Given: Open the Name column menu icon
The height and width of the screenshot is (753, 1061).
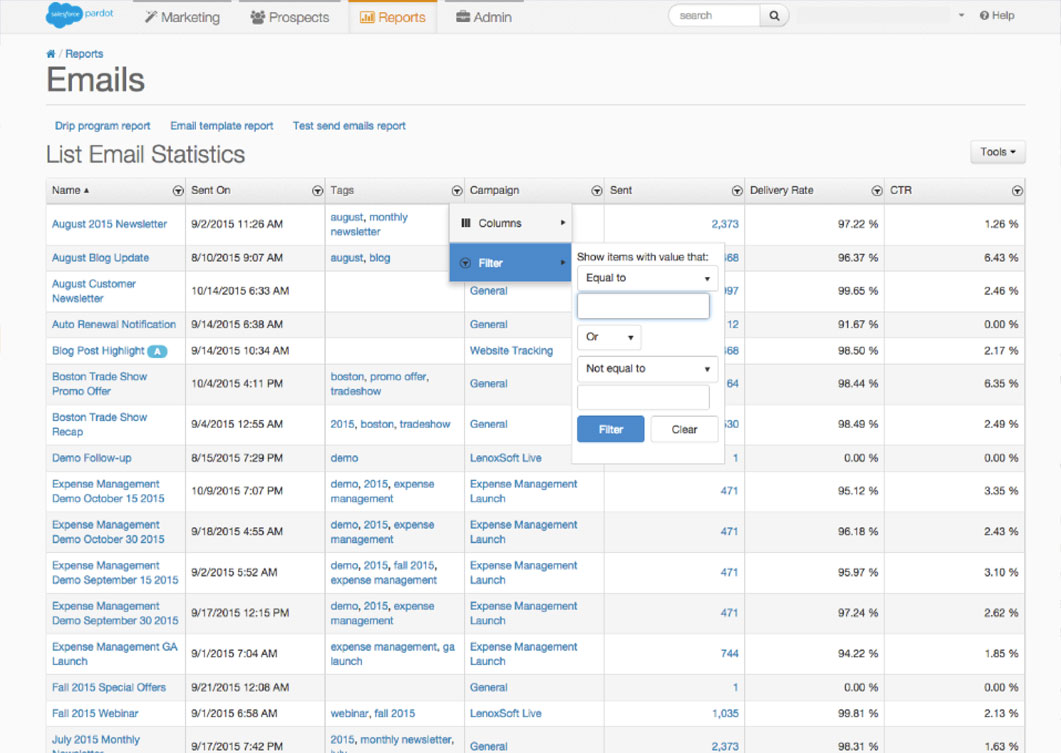Looking at the screenshot, I should click(178, 191).
